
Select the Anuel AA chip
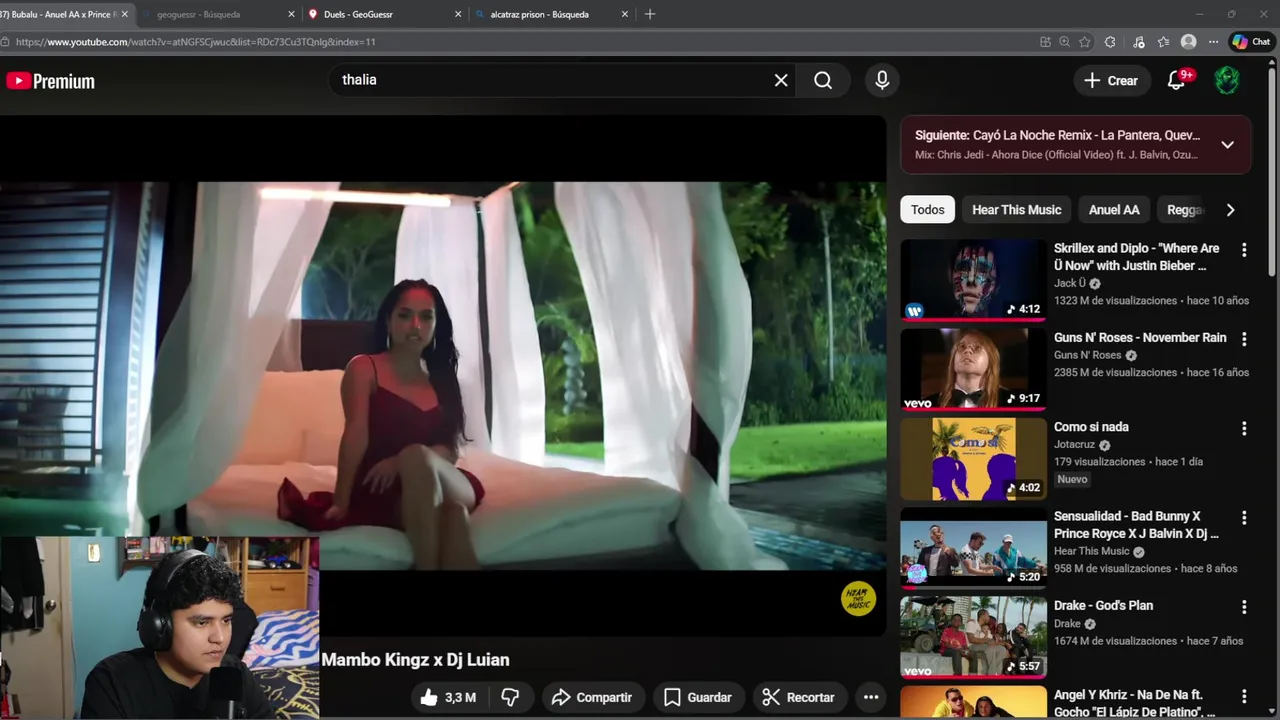1114,210
